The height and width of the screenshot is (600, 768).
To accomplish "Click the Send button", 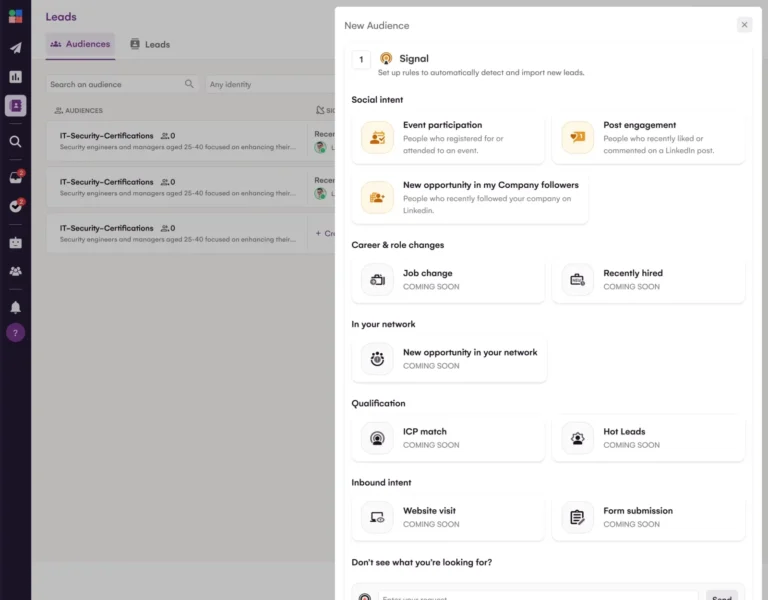I will [721, 596].
